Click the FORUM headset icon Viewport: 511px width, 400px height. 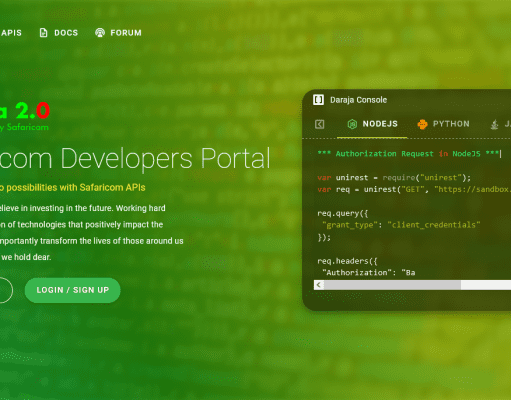(100, 33)
